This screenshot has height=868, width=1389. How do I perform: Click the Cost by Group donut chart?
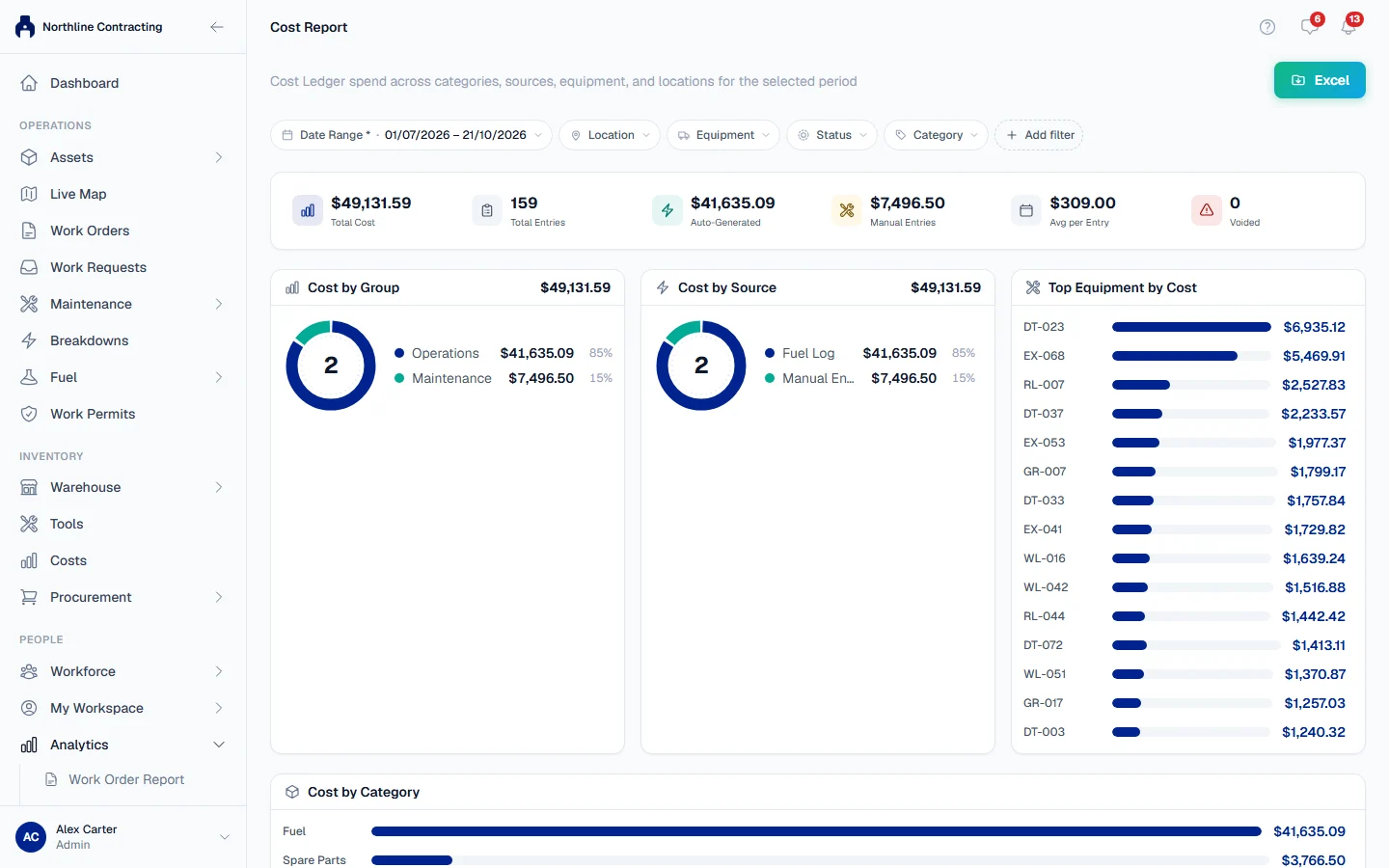coord(331,366)
